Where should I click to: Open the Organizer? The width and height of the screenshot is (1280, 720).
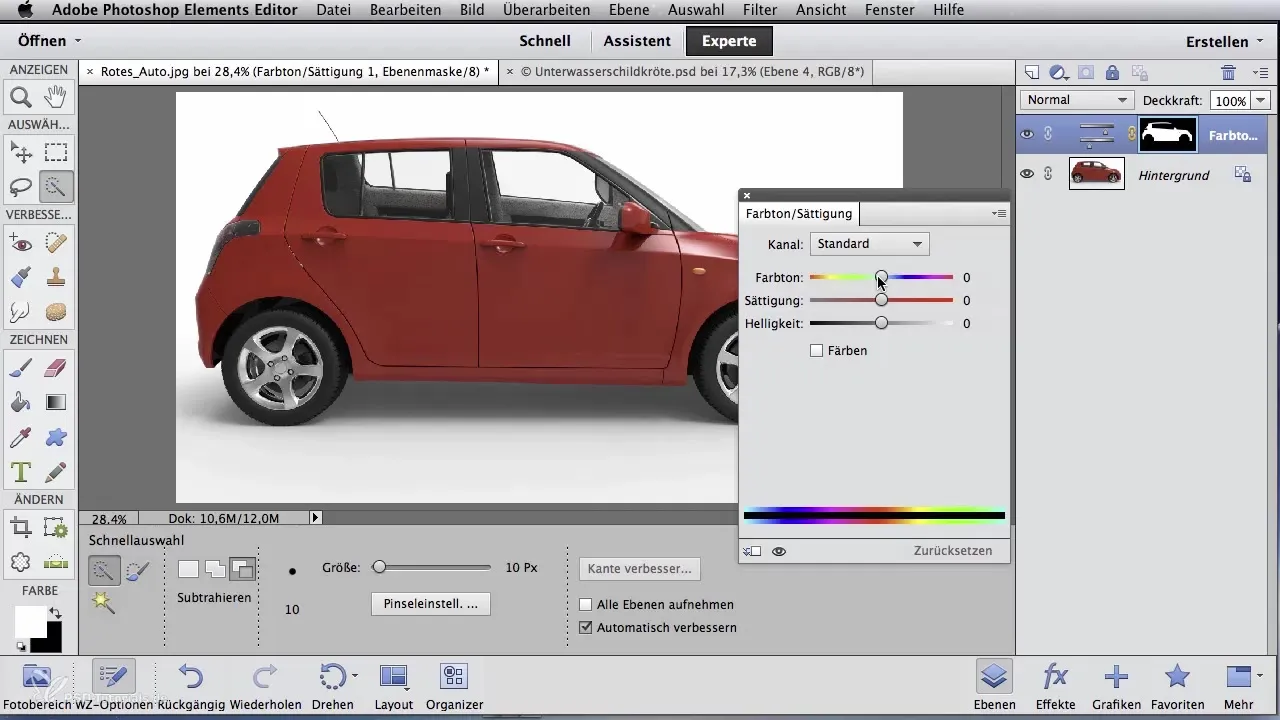click(454, 685)
